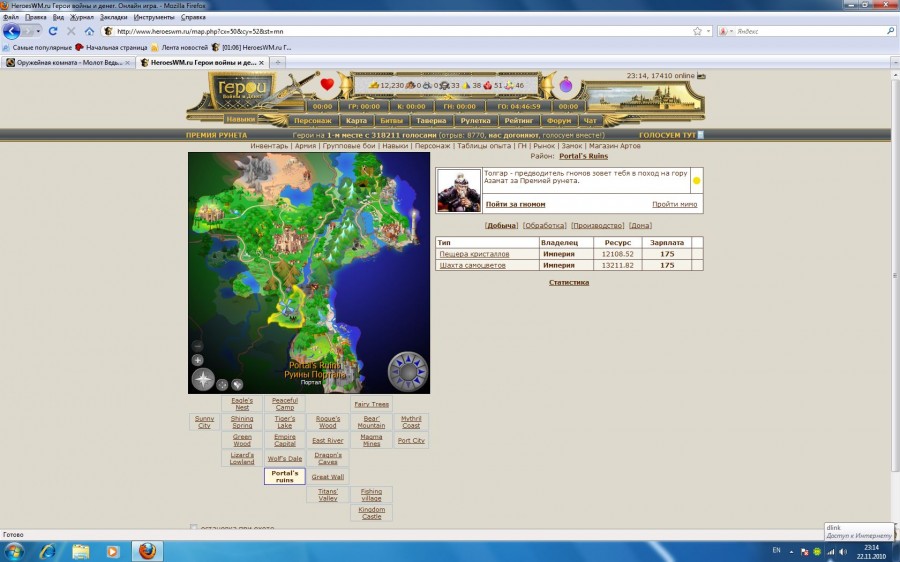Click the Firefox Home icon
900x562 pixels.
tap(89, 31)
